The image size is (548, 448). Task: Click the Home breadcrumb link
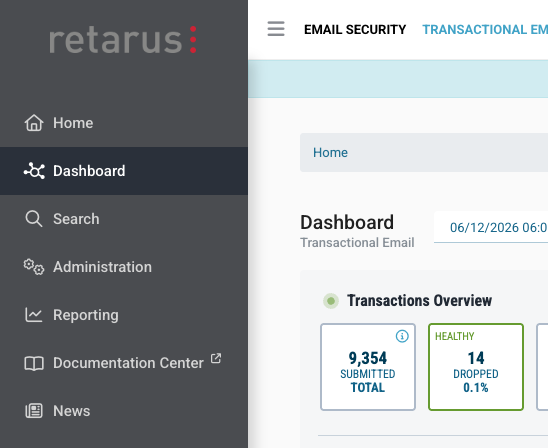click(x=330, y=152)
